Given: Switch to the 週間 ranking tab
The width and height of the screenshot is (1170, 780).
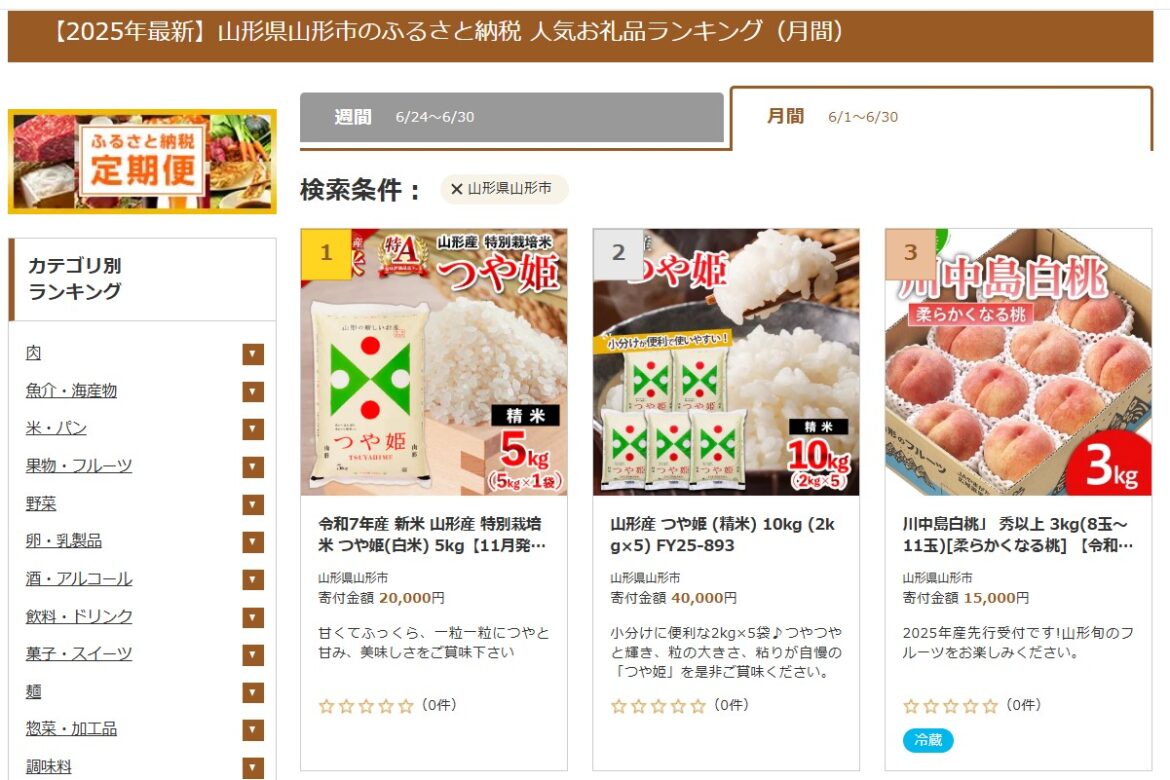Looking at the screenshot, I should 512,117.
